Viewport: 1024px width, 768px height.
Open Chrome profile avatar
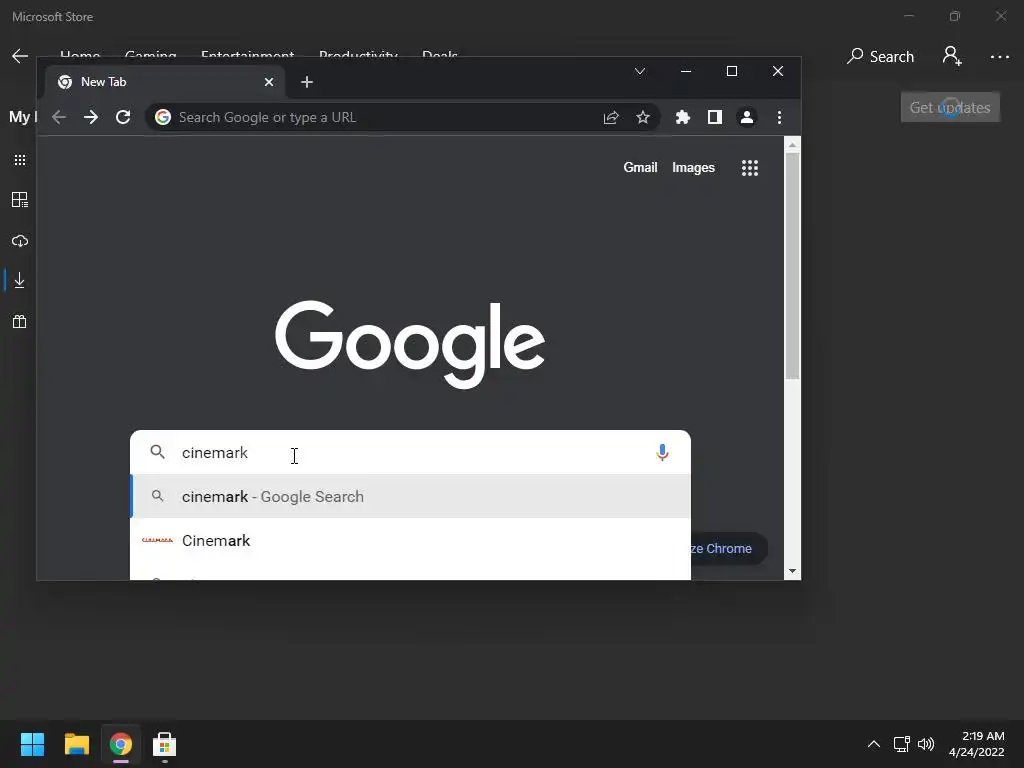(746, 117)
